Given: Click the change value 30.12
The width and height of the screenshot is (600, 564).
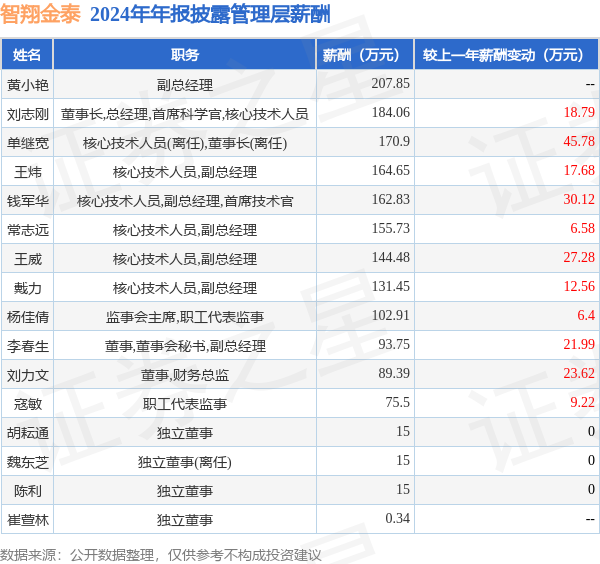Looking at the screenshot, I should pyautogui.click(x=579, y=200).
